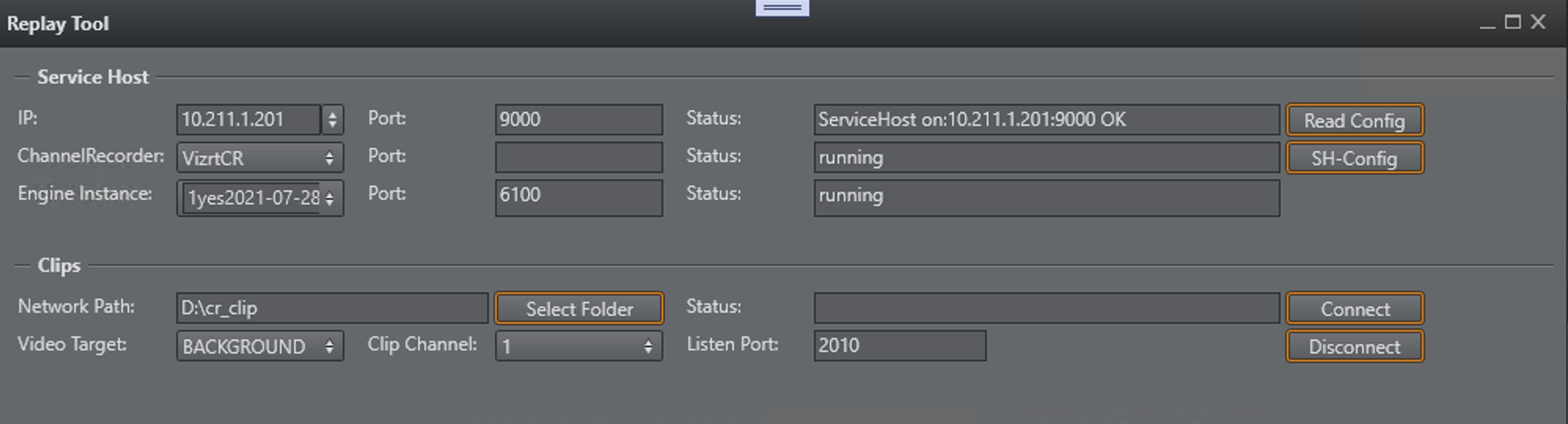Image resolution: width=1568 pixels, height=424 pixels.
Task: Click the empty ChannelRecorder port field
Action: [x=579, y=157]
